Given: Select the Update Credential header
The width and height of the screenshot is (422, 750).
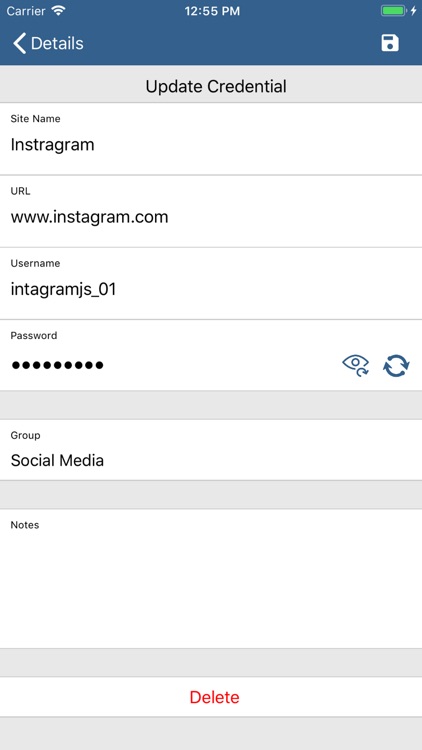Looking at the screenshot, I should point(216,87).
